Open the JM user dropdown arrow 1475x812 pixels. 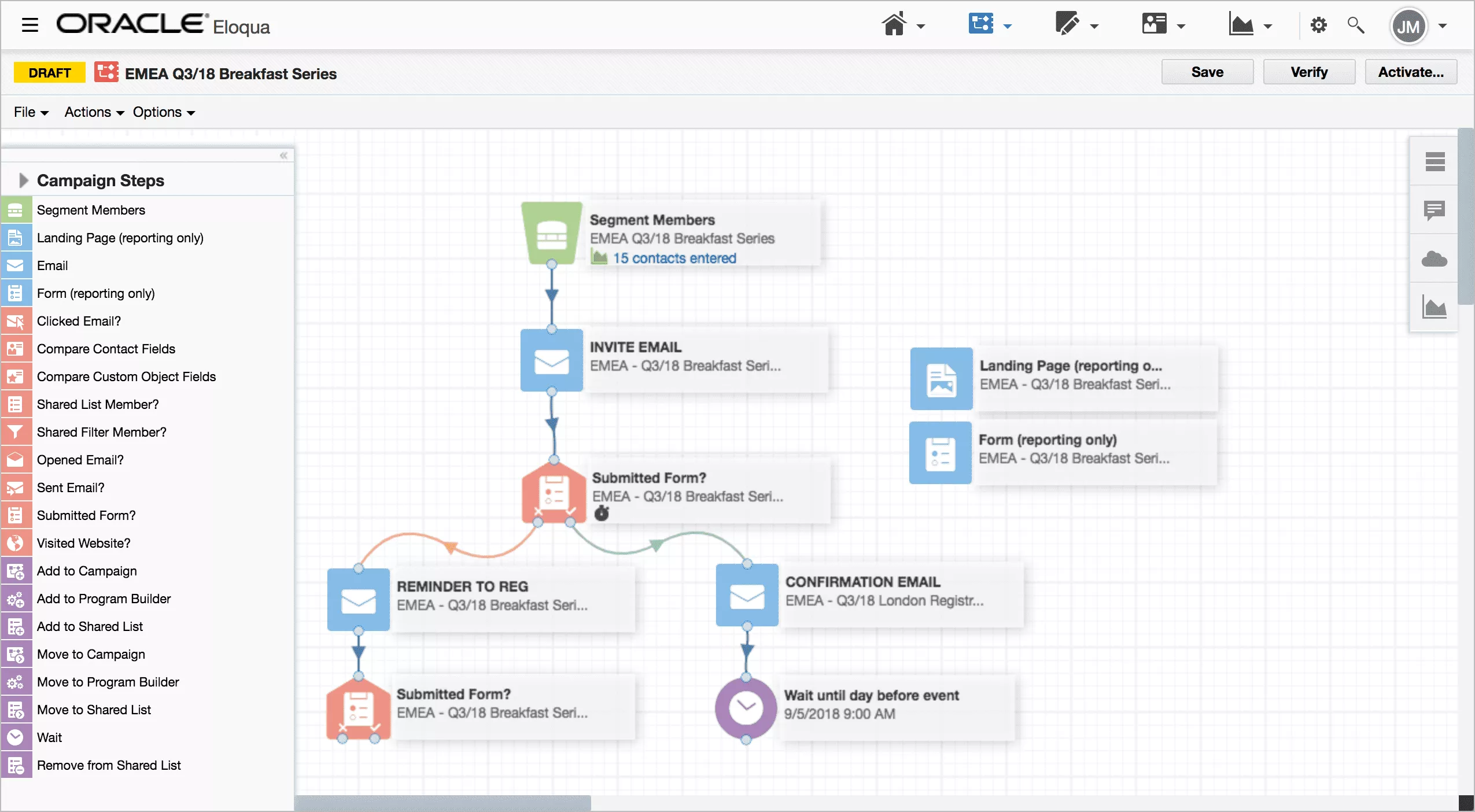[x=1443, y=26]
